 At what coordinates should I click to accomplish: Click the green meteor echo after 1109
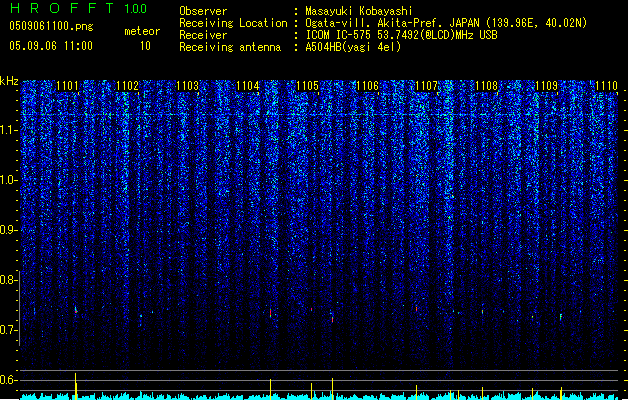(561, 317)
